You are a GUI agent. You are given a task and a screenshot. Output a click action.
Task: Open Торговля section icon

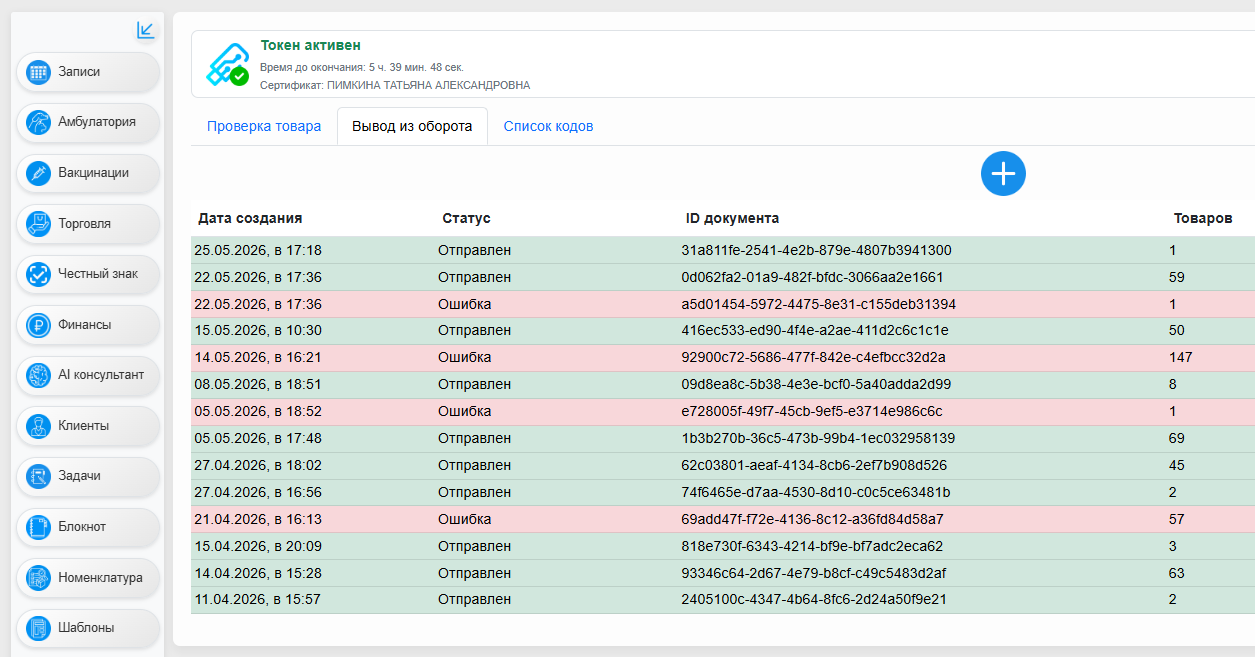tap(39, 224)
